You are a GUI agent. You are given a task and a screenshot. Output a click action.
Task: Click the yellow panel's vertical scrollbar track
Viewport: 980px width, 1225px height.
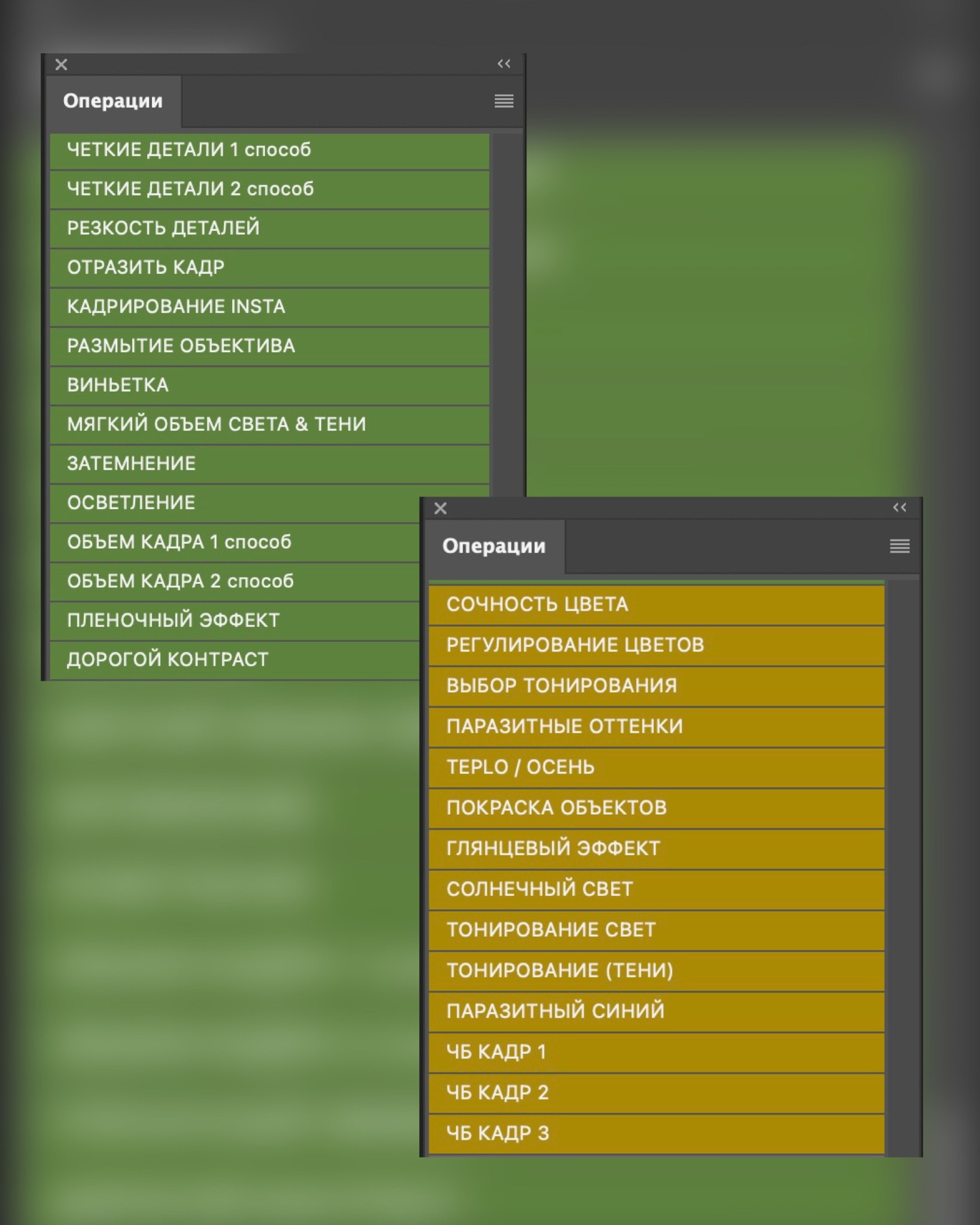[x=902, y=867]
